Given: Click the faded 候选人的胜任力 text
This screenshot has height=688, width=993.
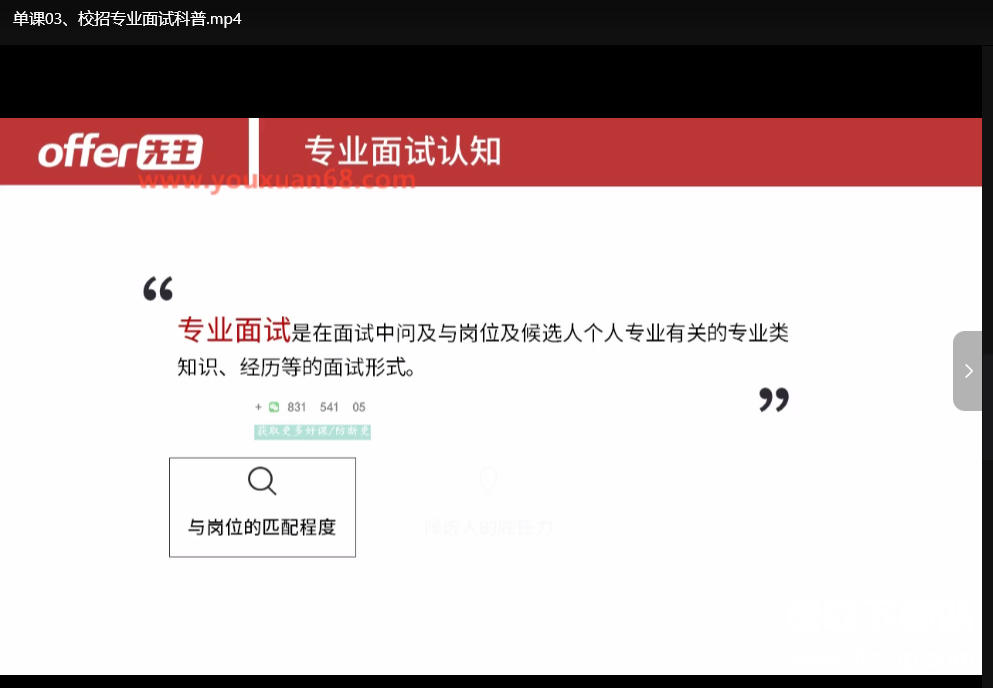Looking at the screenshot, I should coord(488,527).
